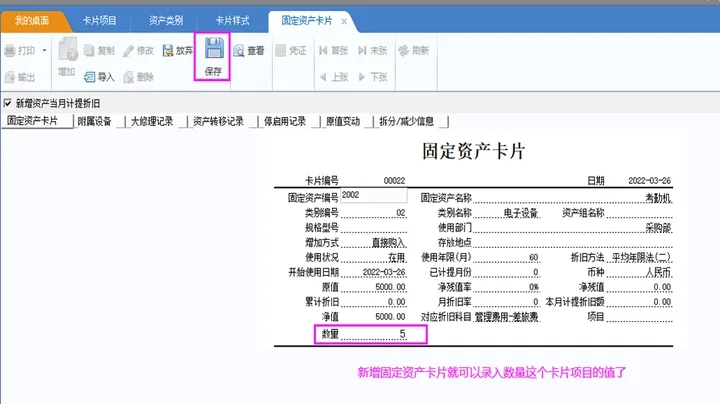720x404 pixels.
Task: Click the 对应折旧科目 value 管理费用-差旅费
Action: pyautogui.click(x=506, y=317)
